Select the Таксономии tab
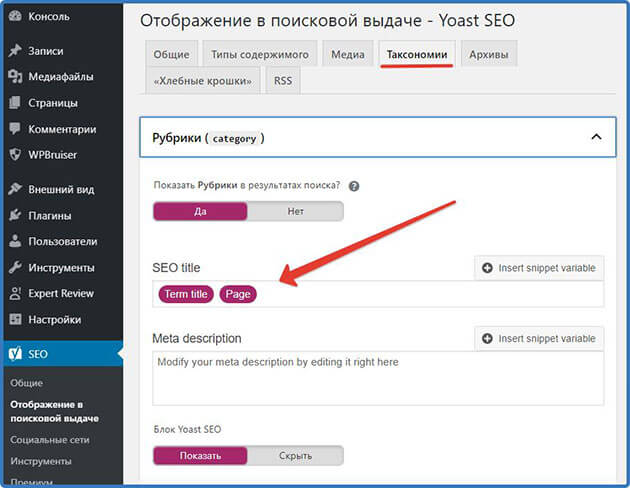Screen dimensions: 630x488 click(417, 54)
